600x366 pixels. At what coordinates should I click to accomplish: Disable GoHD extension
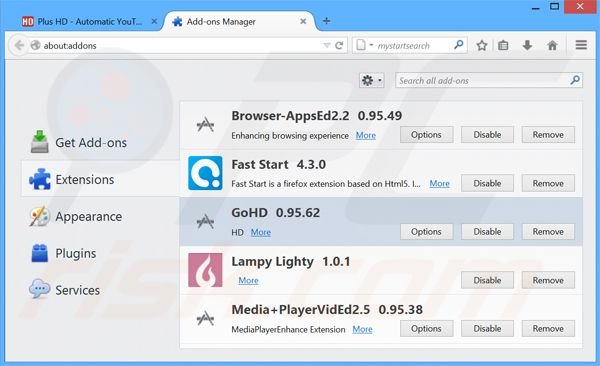[487, 232]
